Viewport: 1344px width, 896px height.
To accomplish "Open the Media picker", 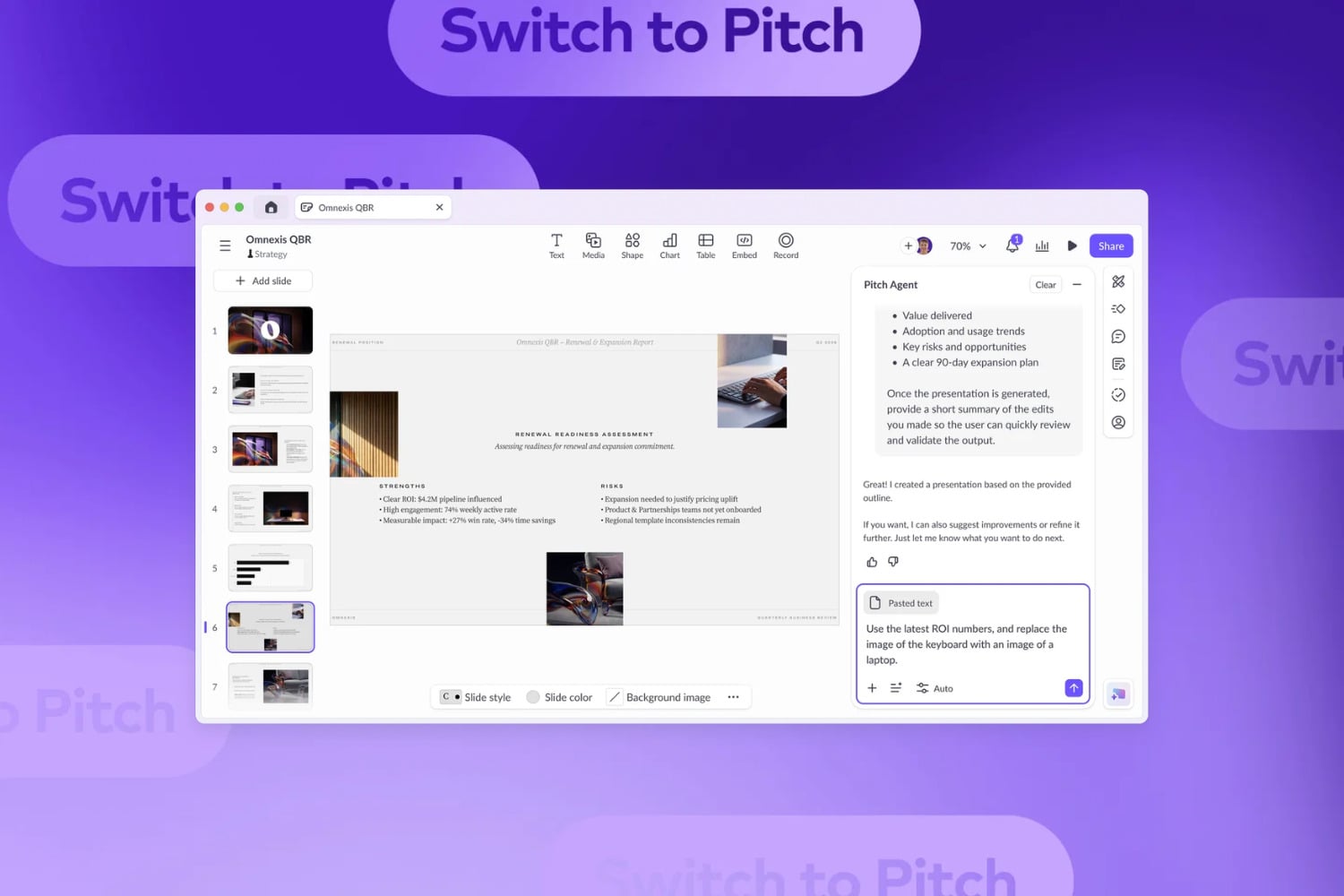I will 593,246.
